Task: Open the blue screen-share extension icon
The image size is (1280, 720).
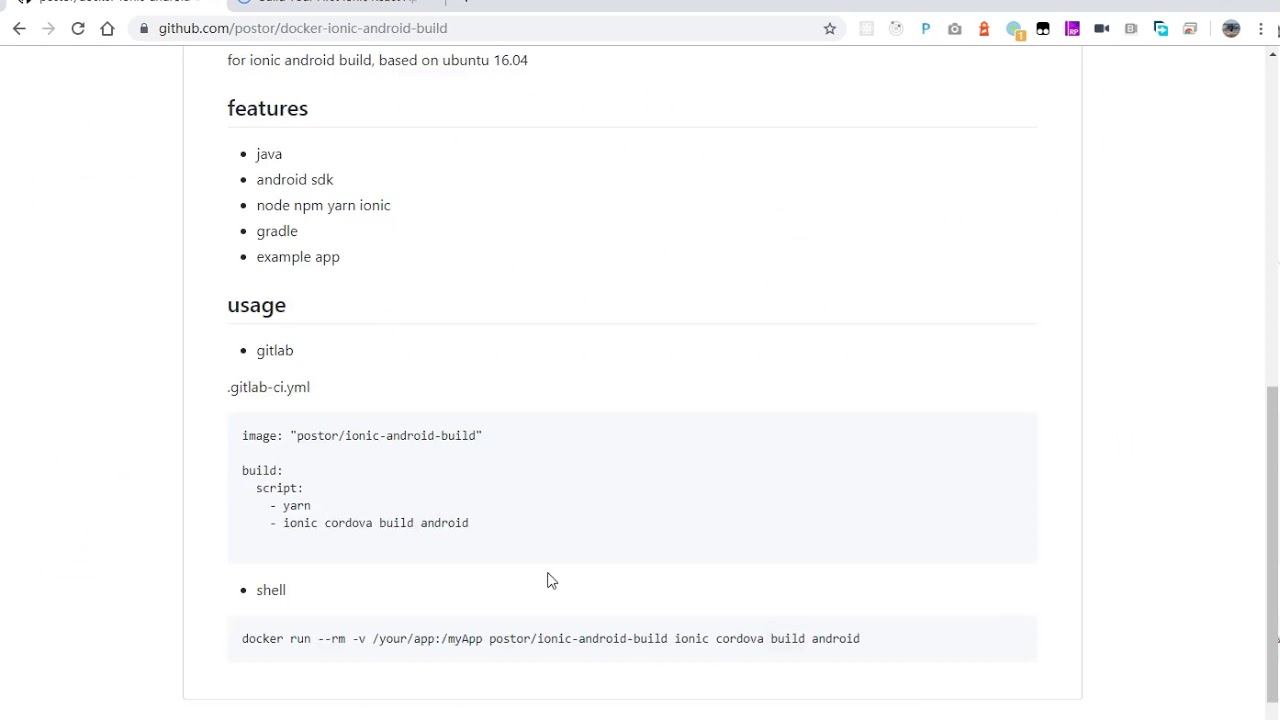Action: pyautogui.click(x=1161, y=29)
